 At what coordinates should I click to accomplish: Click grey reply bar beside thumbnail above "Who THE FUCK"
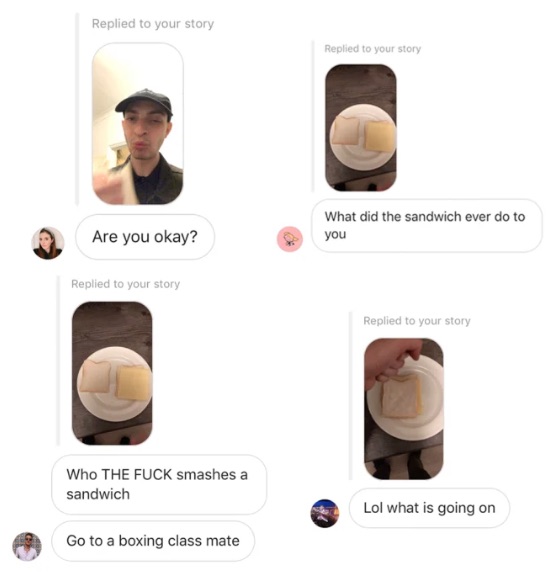[x=58, y=361]
